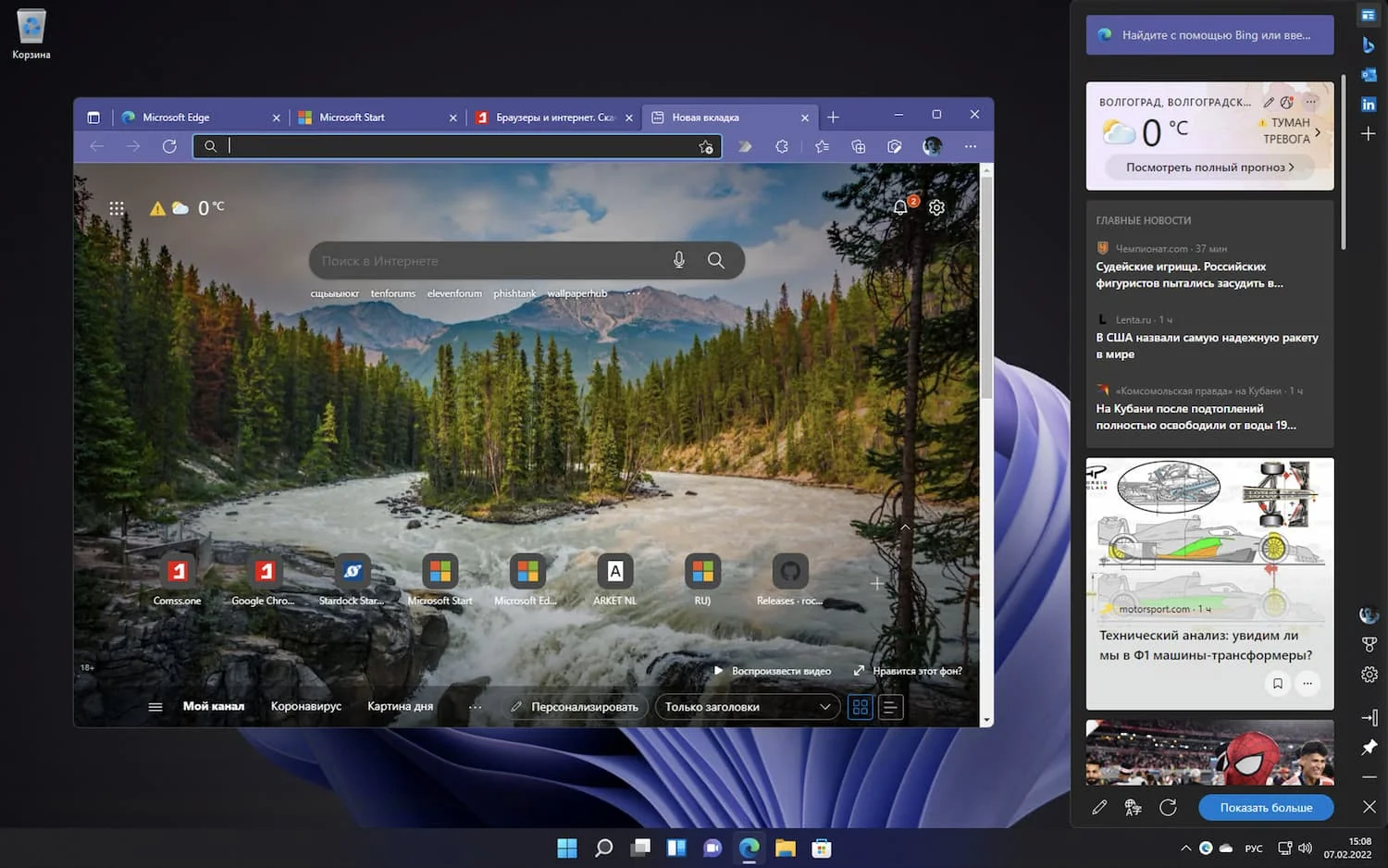
Task: Expand the quick links with the chevron arrow
Action: [x=905, y=527]
